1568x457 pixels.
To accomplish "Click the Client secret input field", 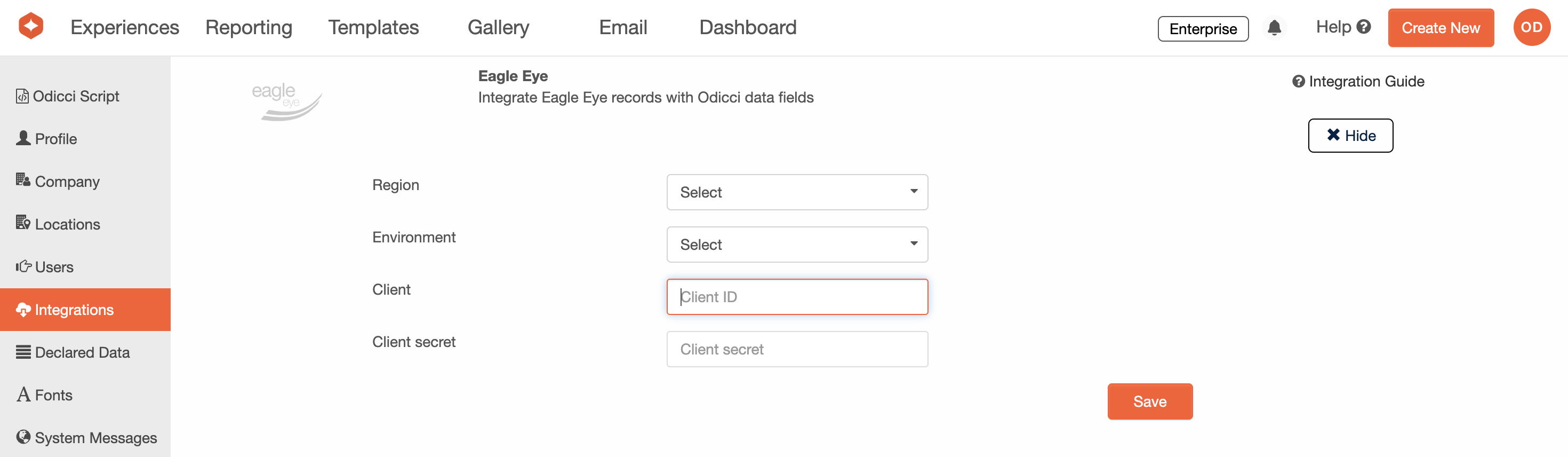I will [x=797, y=350].
